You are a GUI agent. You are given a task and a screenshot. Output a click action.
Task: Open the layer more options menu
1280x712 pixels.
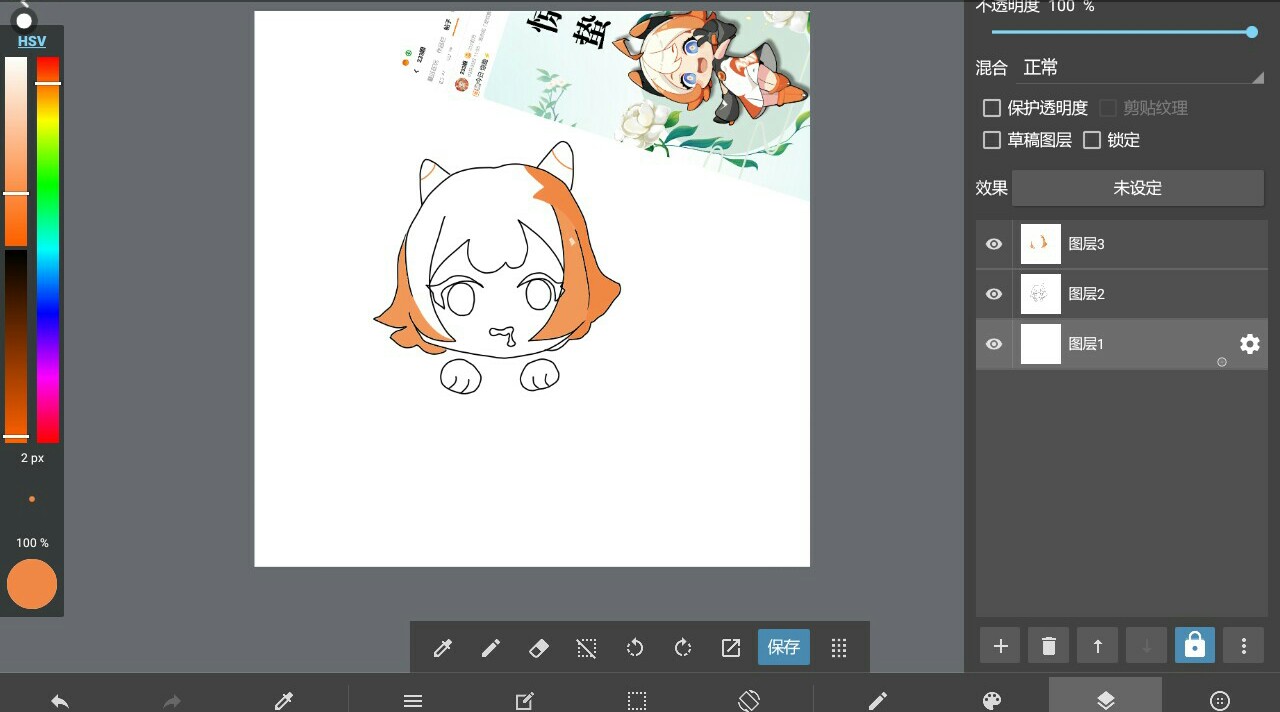point(1243,646)
